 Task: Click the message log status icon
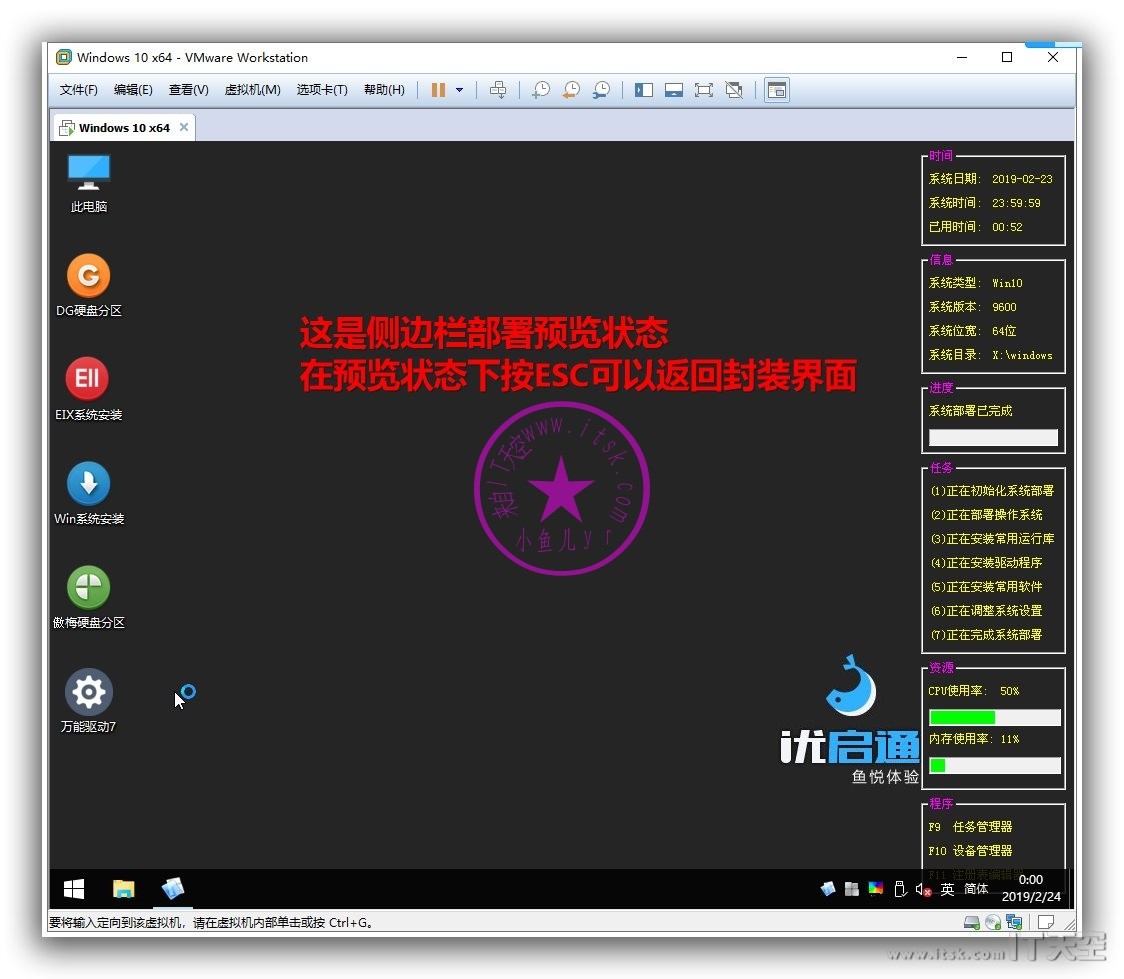coord(1046,922)
